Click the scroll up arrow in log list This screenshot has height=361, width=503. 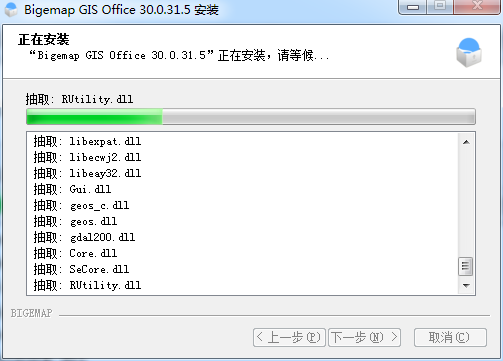(x=466, y=142)
